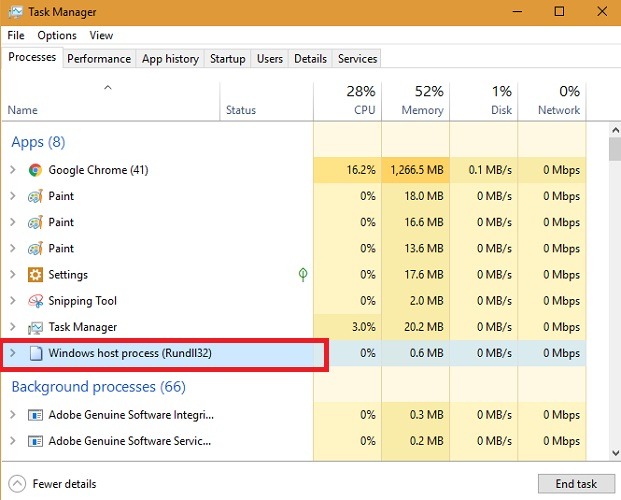Click the Google Chrome icon in Apps list
Viewport: 621px width, 500px height.
point(36,170)
